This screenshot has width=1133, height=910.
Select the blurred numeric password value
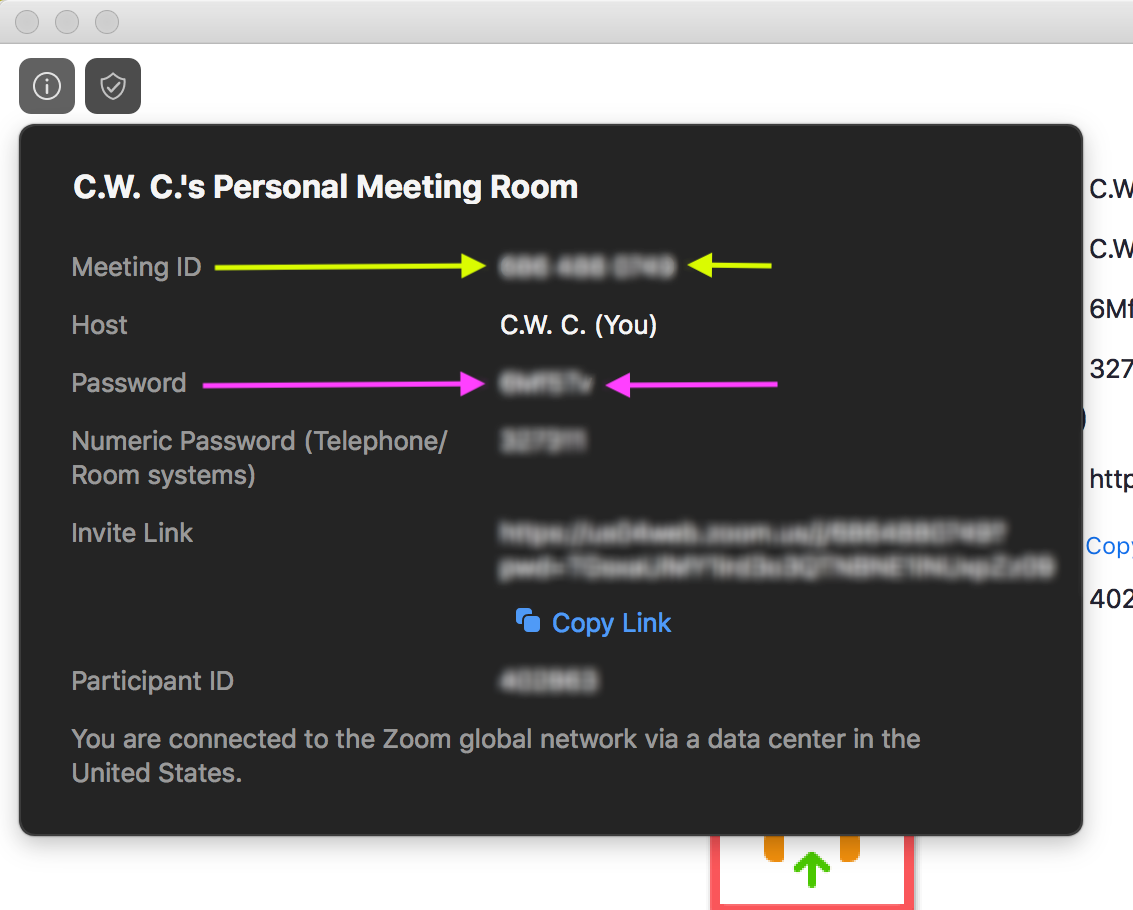pyautogui.click(x=543, y=440)
